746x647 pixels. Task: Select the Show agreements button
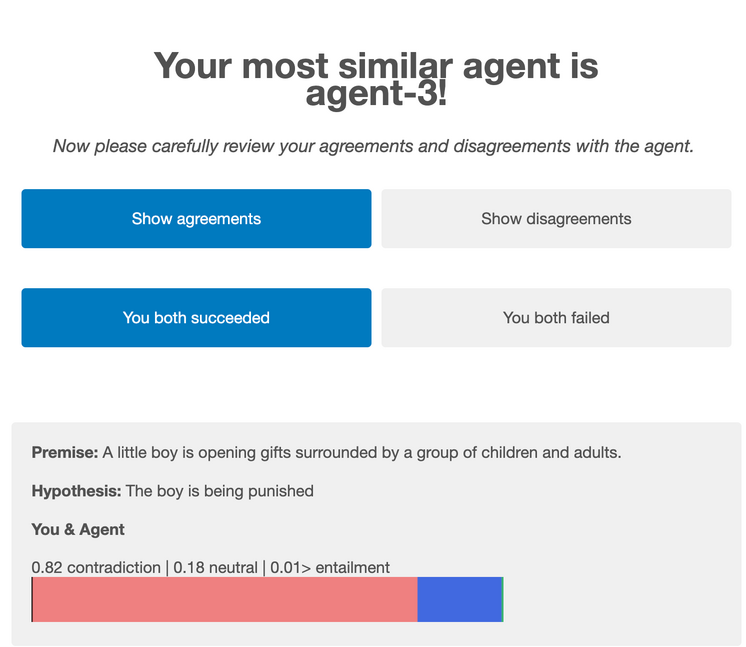click(196, 218)
